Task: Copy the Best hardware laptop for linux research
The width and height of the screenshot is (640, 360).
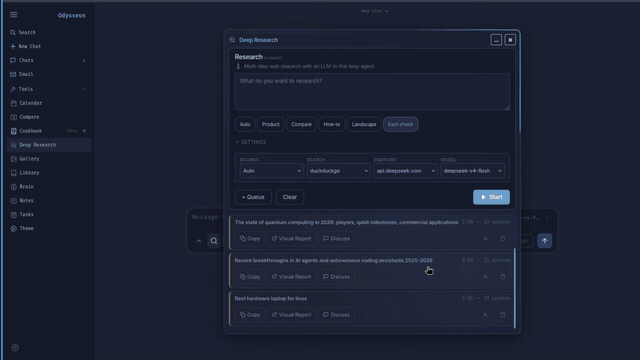Action: (x=250, y=315)
